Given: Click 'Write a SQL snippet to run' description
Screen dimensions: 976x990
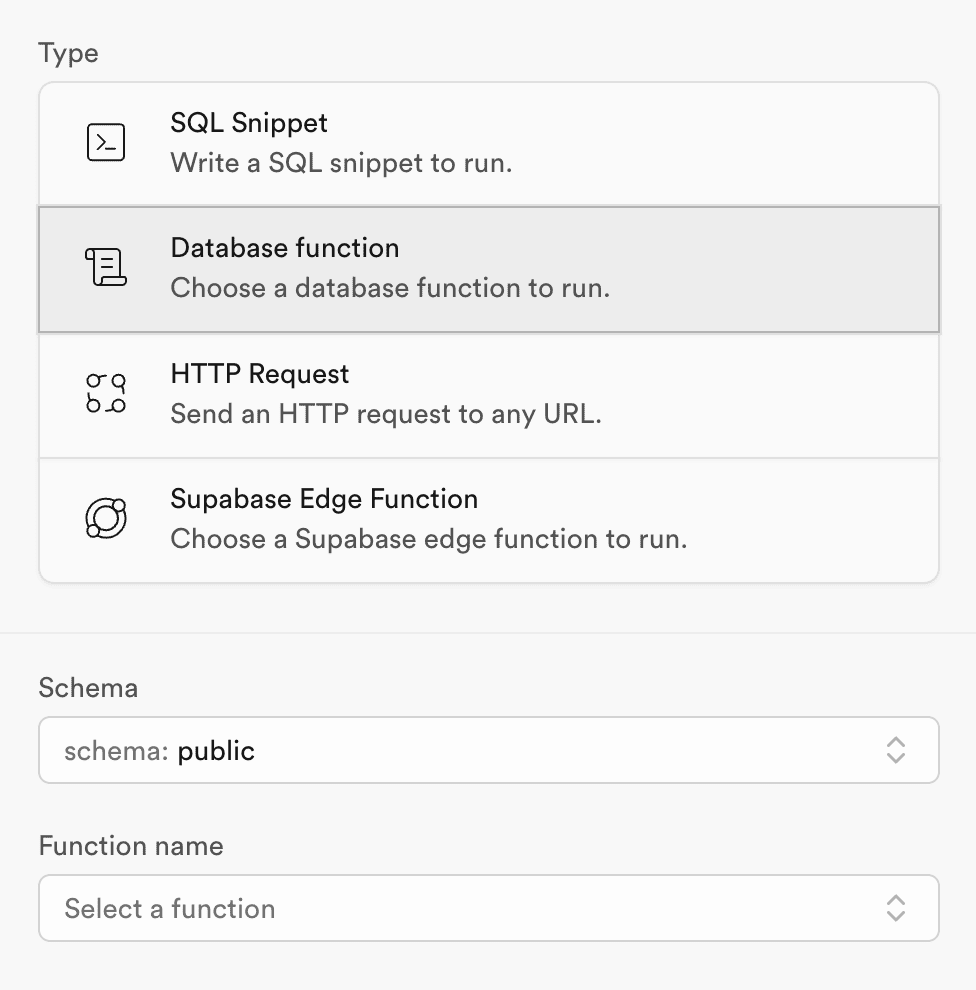Looking at the screenshot, I should point(341,164).
